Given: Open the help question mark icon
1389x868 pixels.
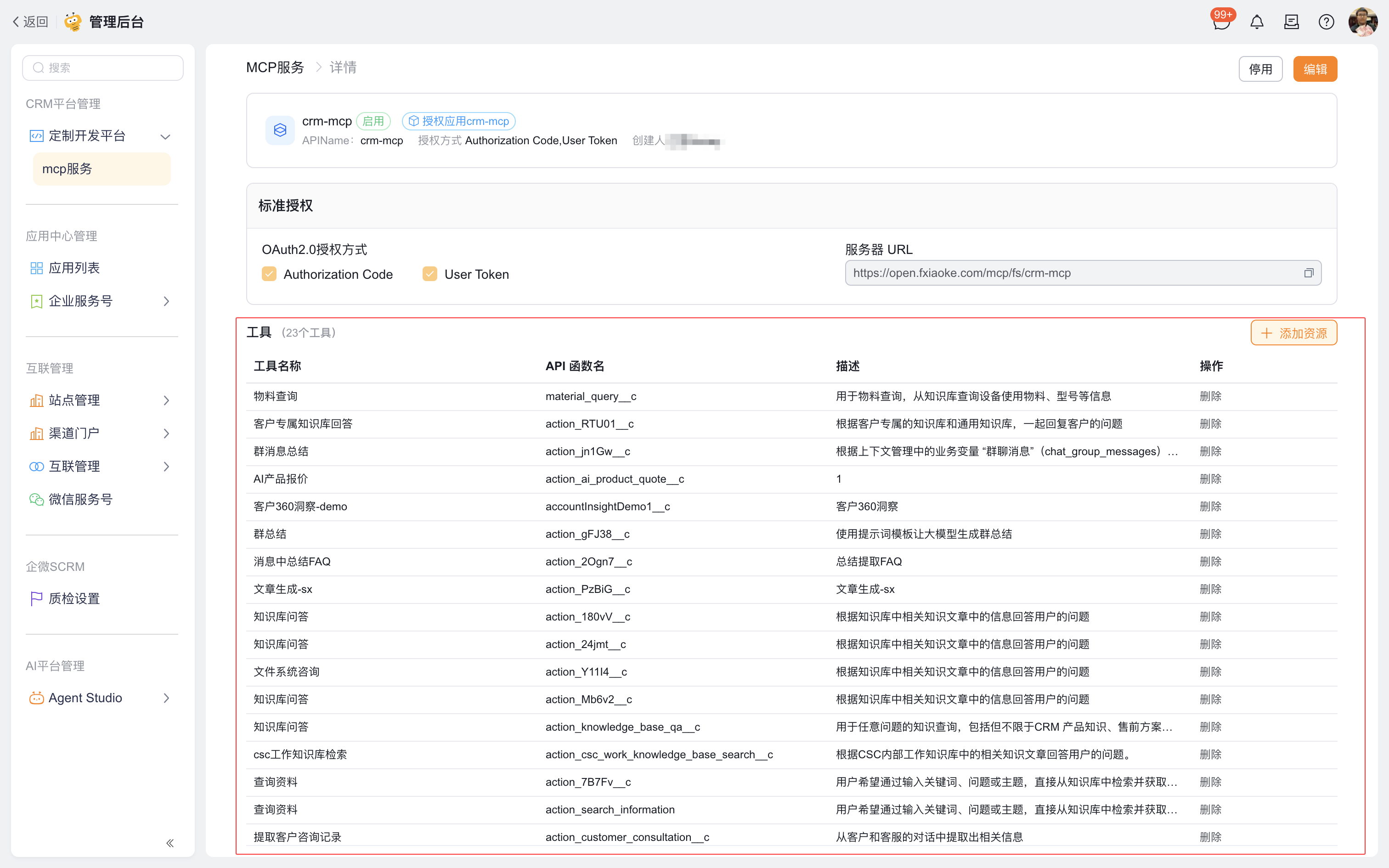Looking at the screenshot, I should pos(1326,23).
